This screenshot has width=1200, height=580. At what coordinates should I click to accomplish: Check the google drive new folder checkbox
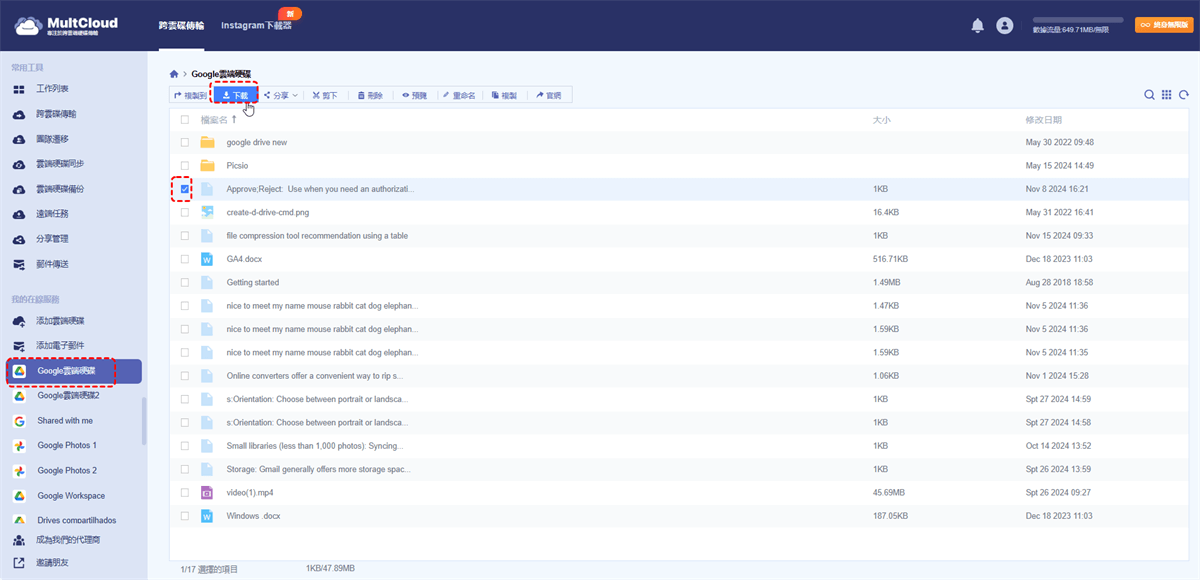point(185,142)
